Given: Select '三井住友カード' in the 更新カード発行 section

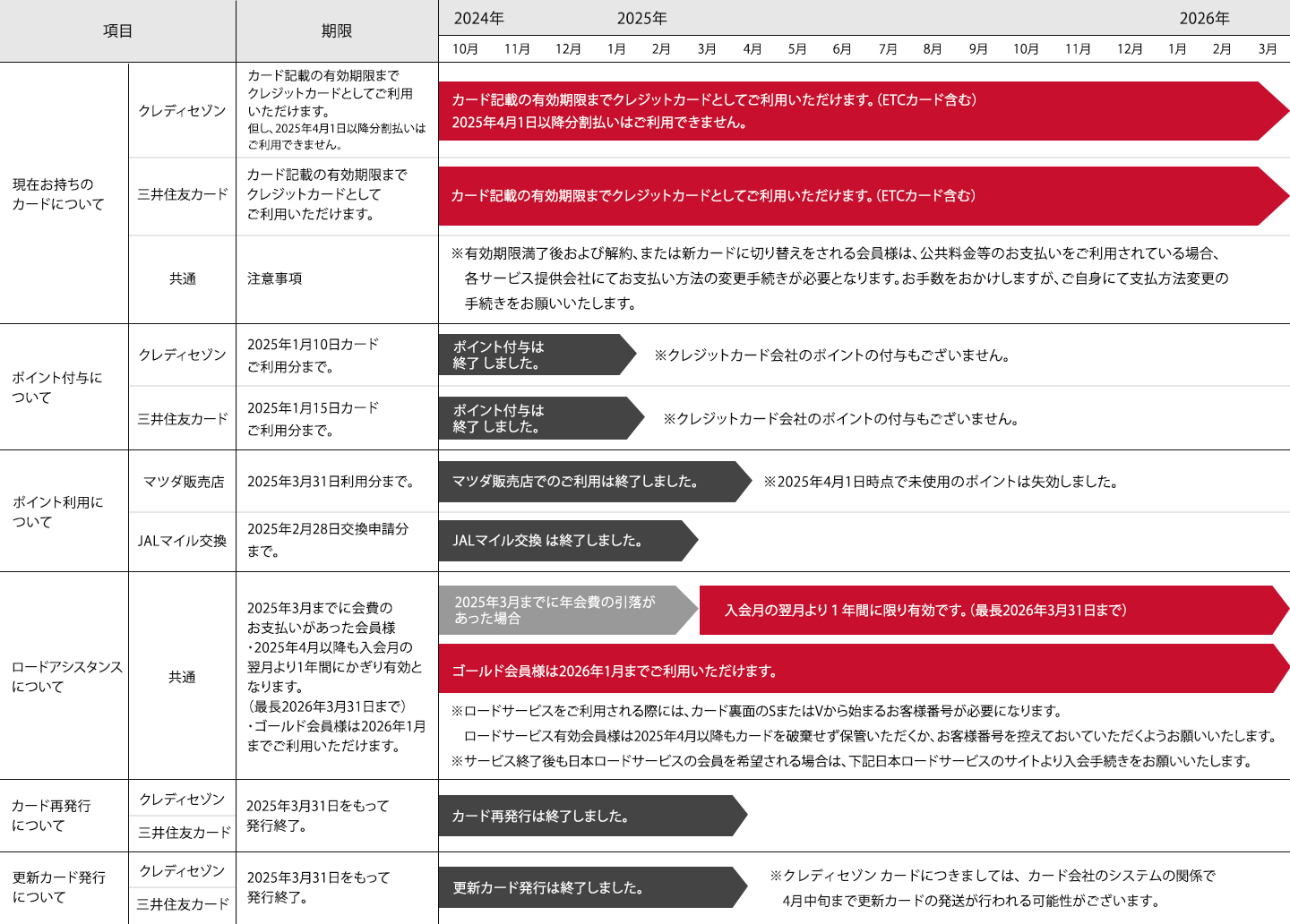Looking at the screenshot, I should [x=183, y=904].
